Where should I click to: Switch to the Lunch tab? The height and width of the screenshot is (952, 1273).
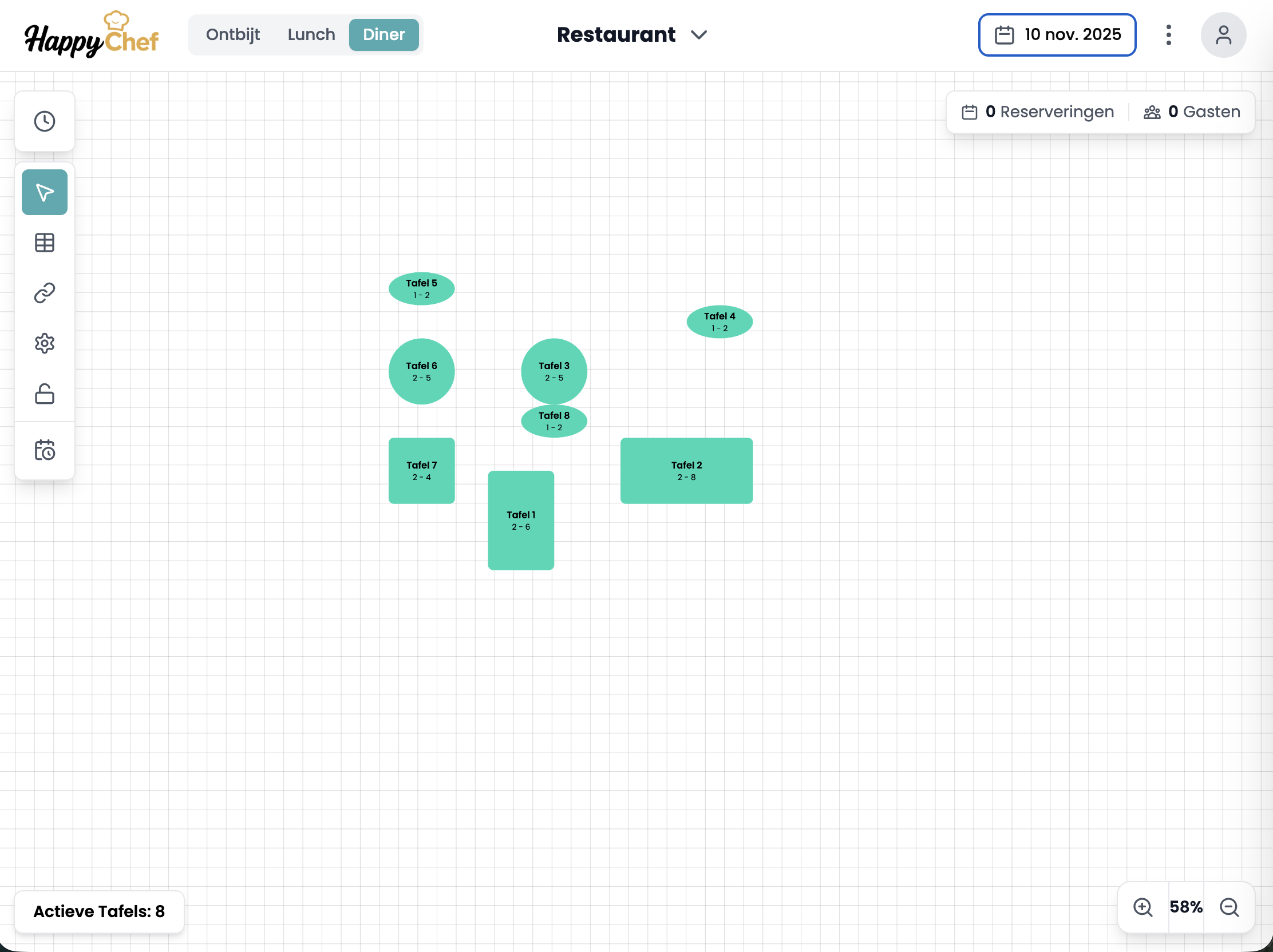(311, 35)
